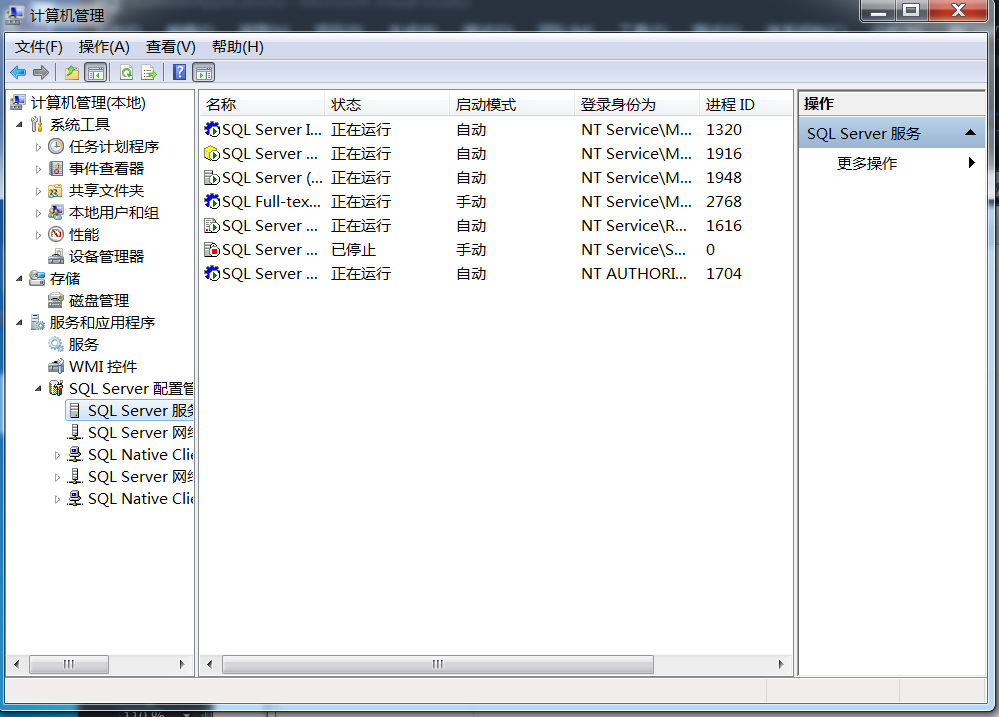999x717 pixels.
Task: Click the tree pane horizontal scrollbar thumb
Action: coord(69,664)
